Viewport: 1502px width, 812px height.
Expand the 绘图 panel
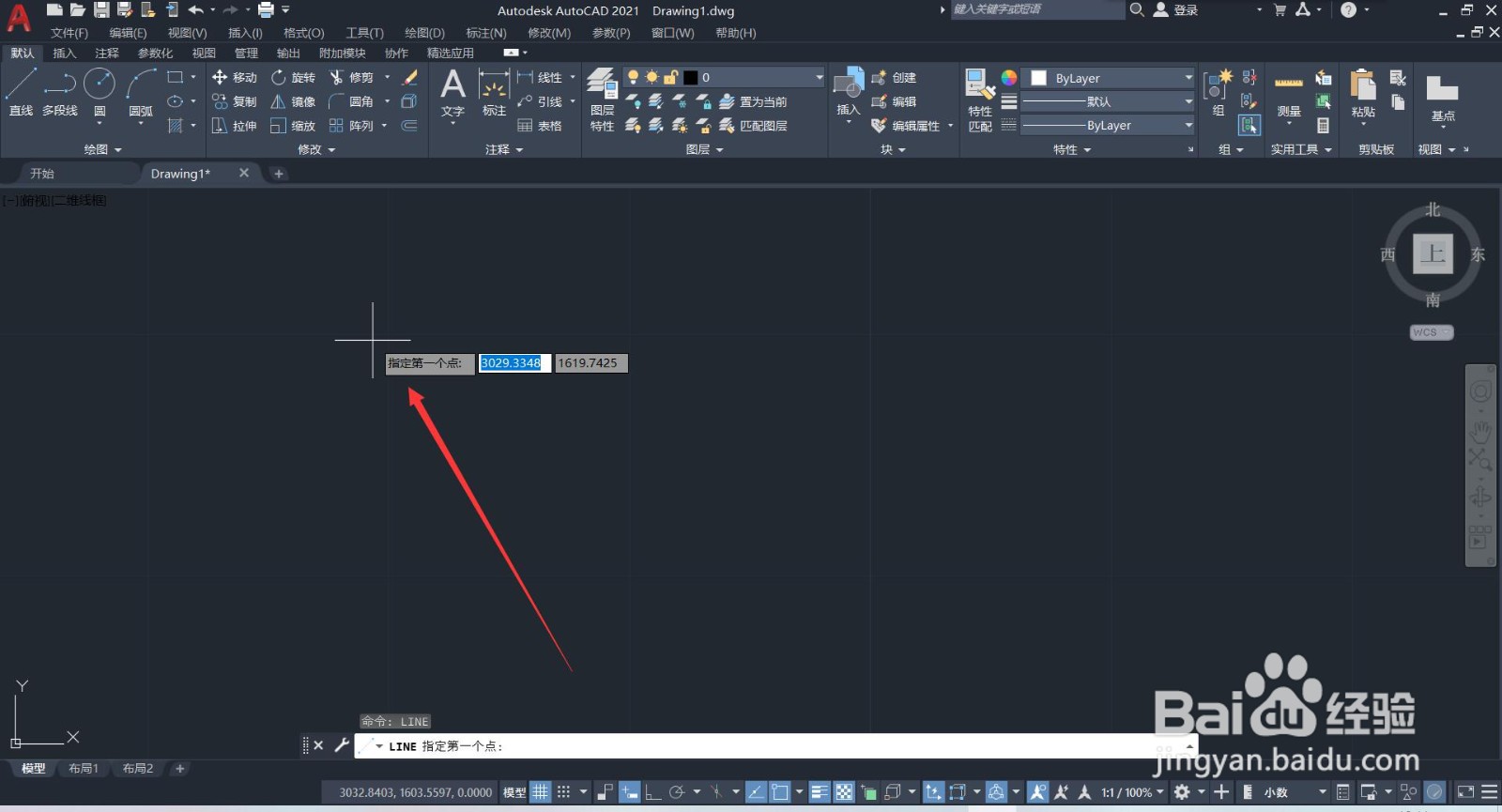[102, 149]
